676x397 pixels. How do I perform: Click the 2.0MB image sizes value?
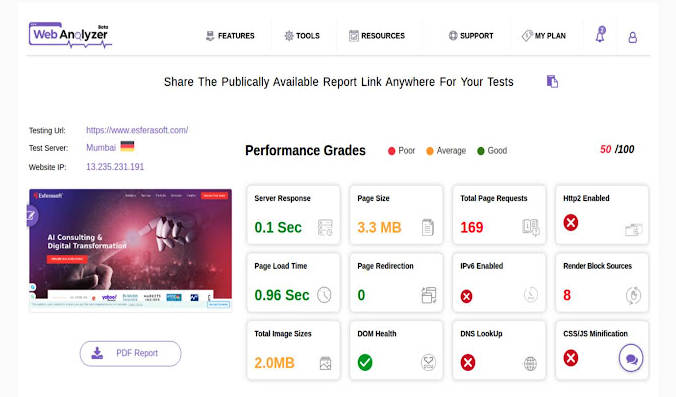(x=274, y=363)
